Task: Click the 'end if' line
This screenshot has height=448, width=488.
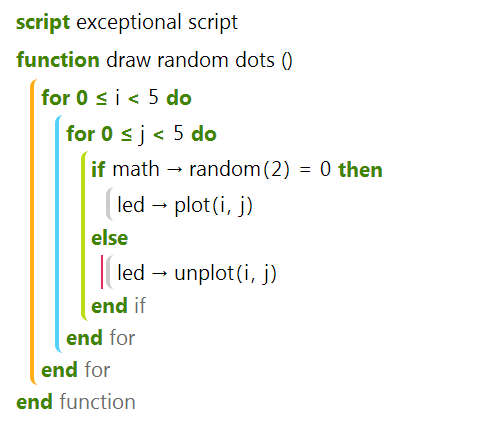Action: coord(118,306)
